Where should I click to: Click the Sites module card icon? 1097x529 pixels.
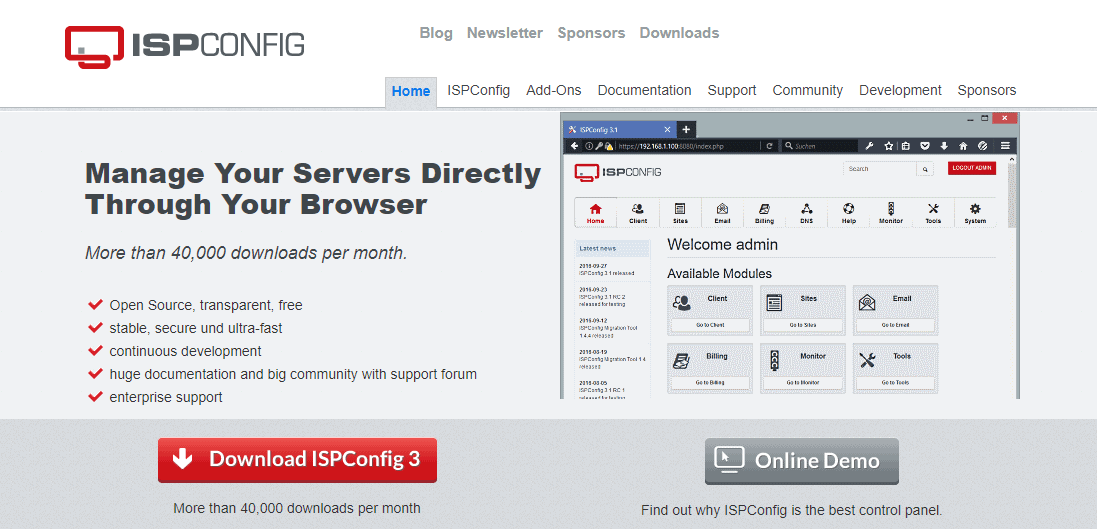[x=774, y=303]
